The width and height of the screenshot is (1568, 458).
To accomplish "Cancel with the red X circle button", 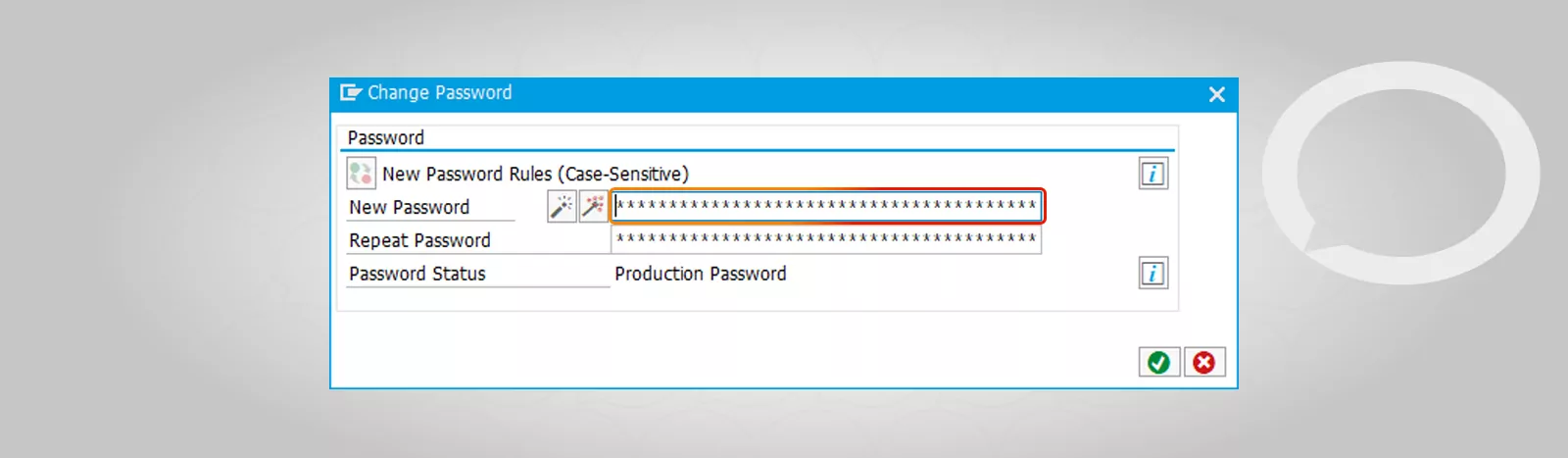I will [1204, 362].
